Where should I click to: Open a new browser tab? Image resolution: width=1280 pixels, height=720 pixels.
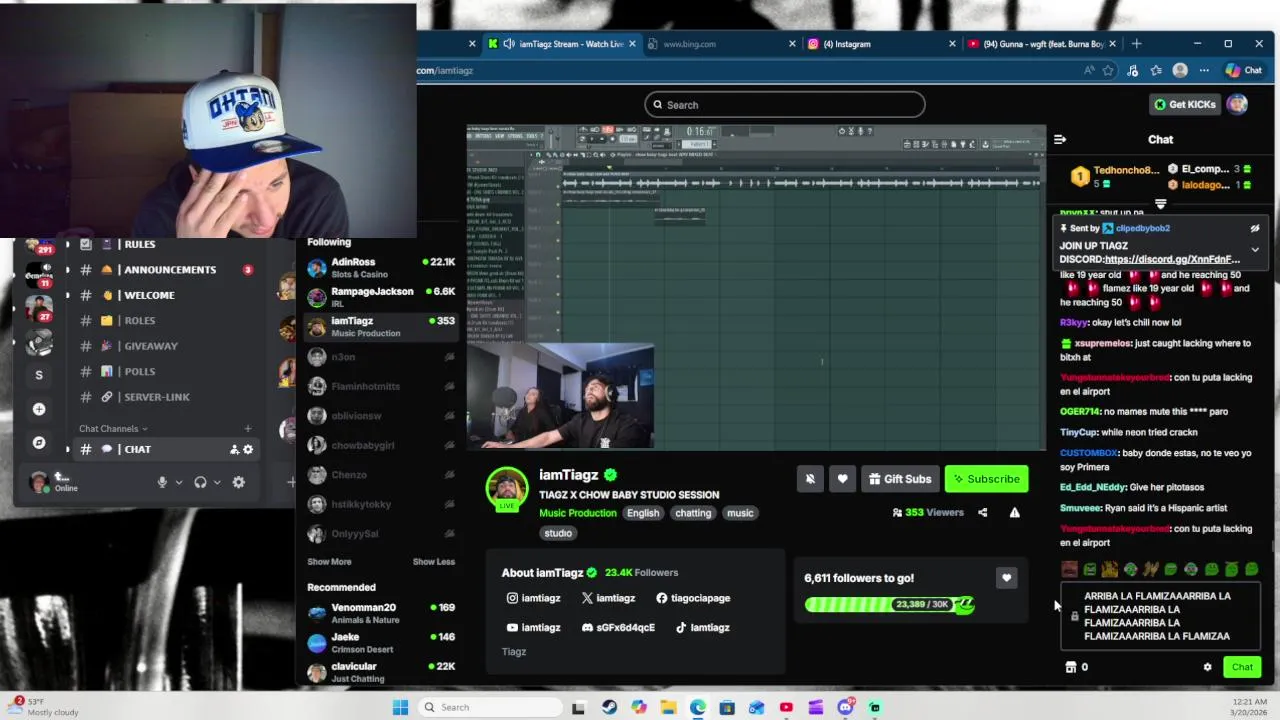(x=1136, y=44)
